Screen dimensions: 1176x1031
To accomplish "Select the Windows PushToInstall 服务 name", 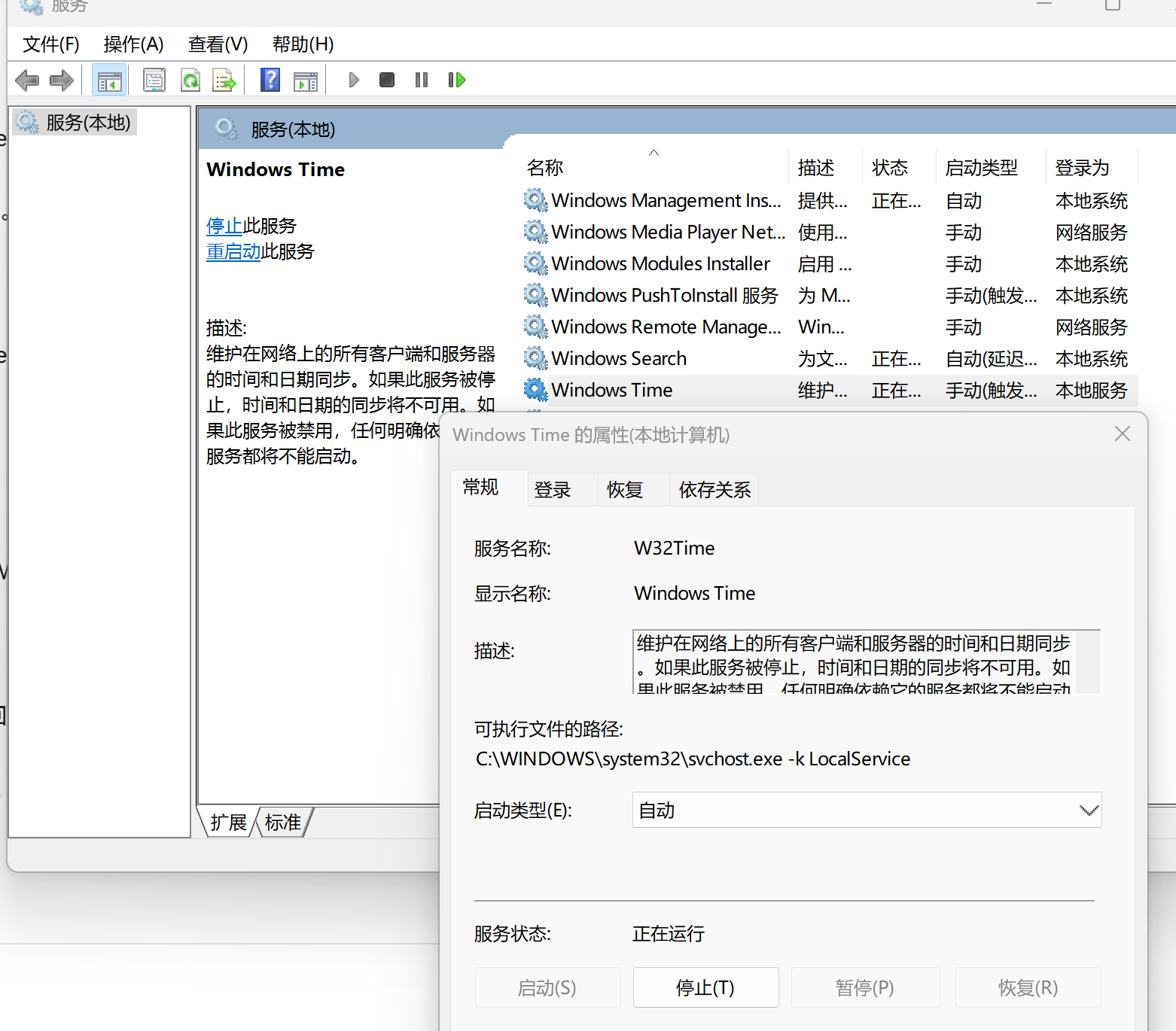I will tap(665, 295).
